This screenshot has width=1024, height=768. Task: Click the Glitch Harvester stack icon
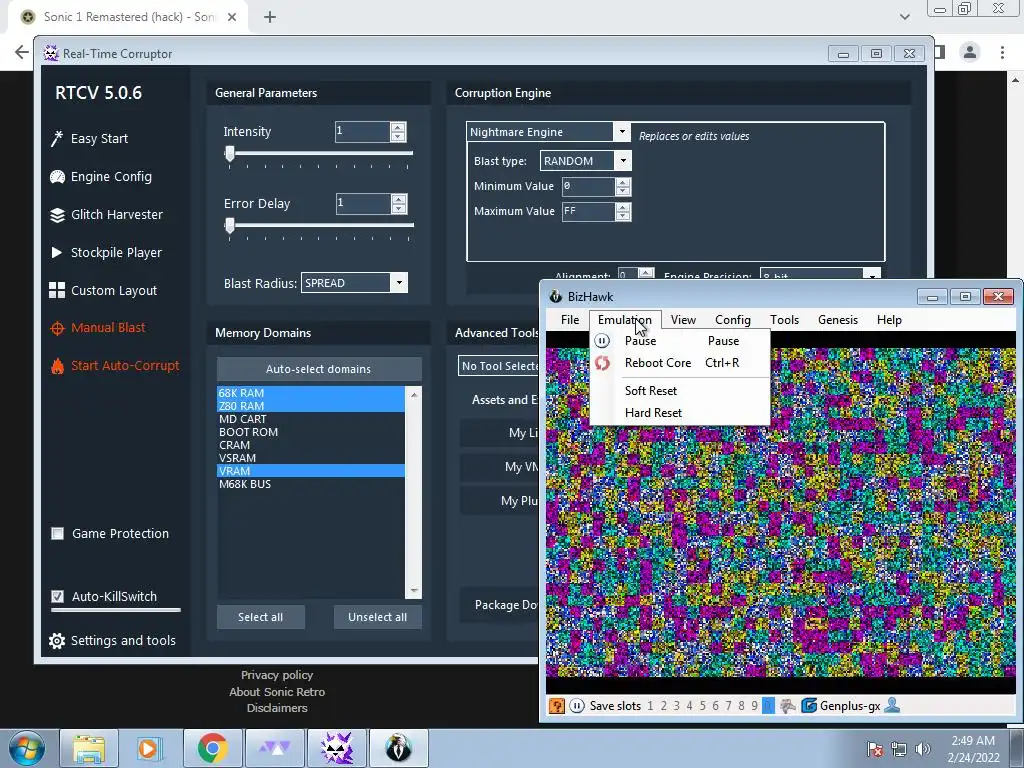(x=57, y=215)
